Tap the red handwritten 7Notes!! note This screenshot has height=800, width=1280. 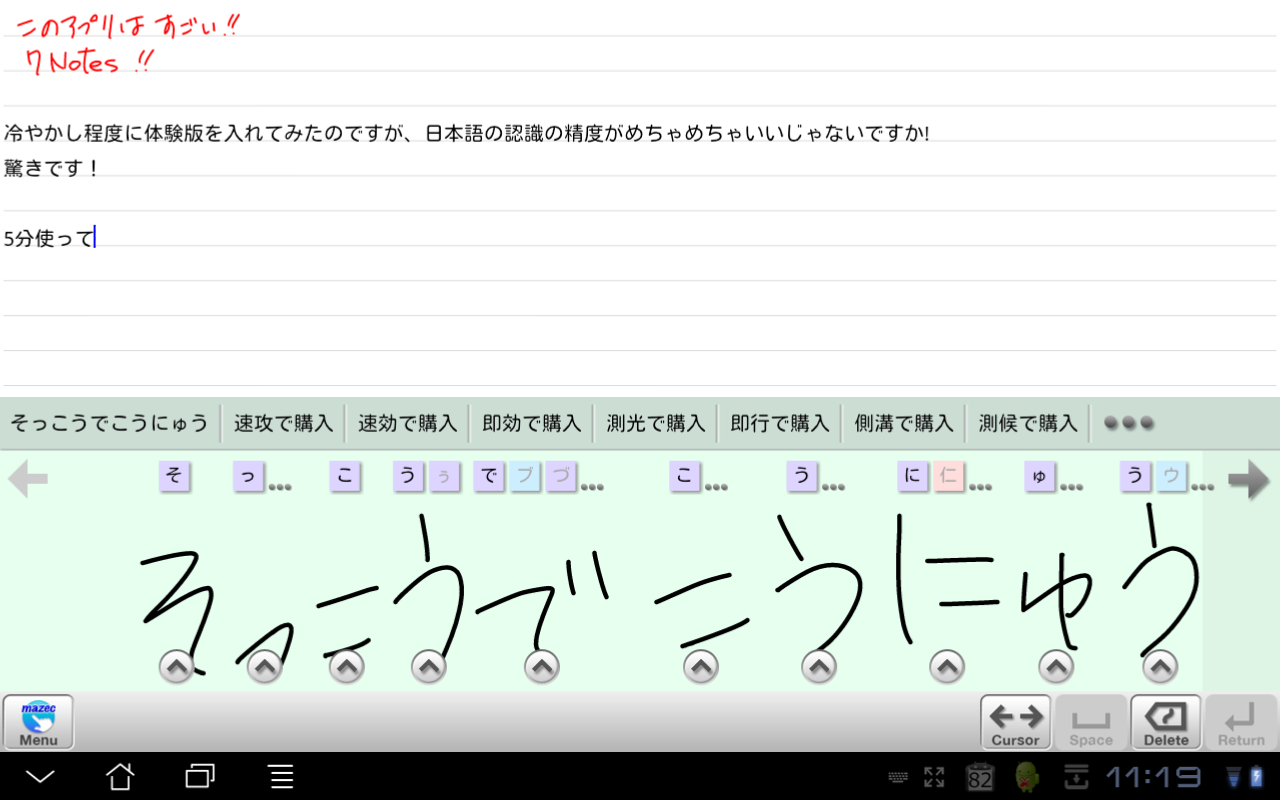coord(90,62)
